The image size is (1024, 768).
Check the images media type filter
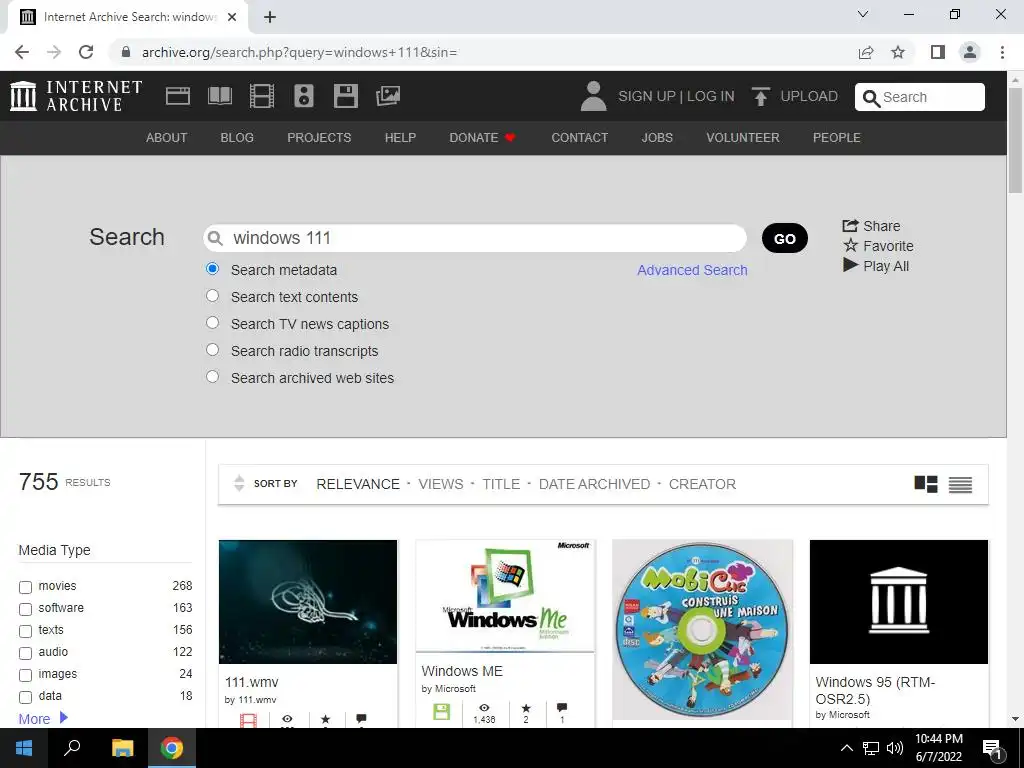(25, 675)
